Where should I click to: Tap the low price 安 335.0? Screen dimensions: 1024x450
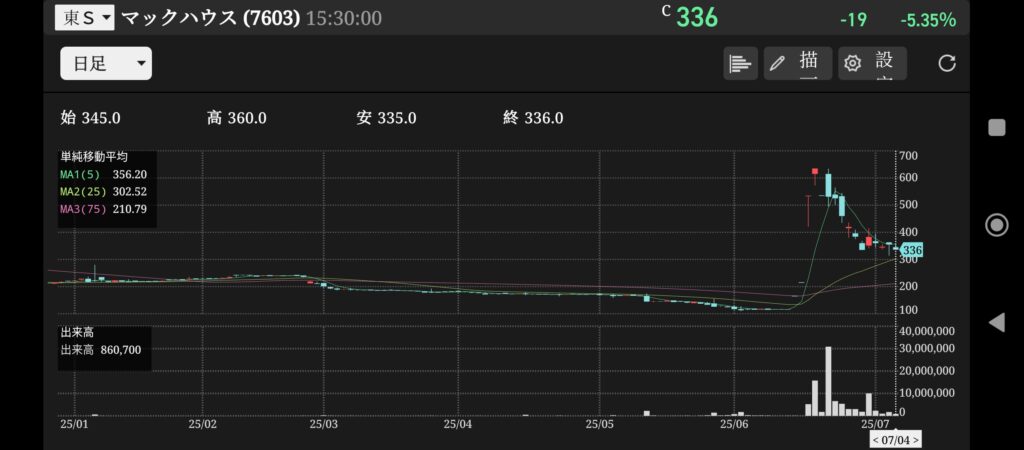(386, 118)
